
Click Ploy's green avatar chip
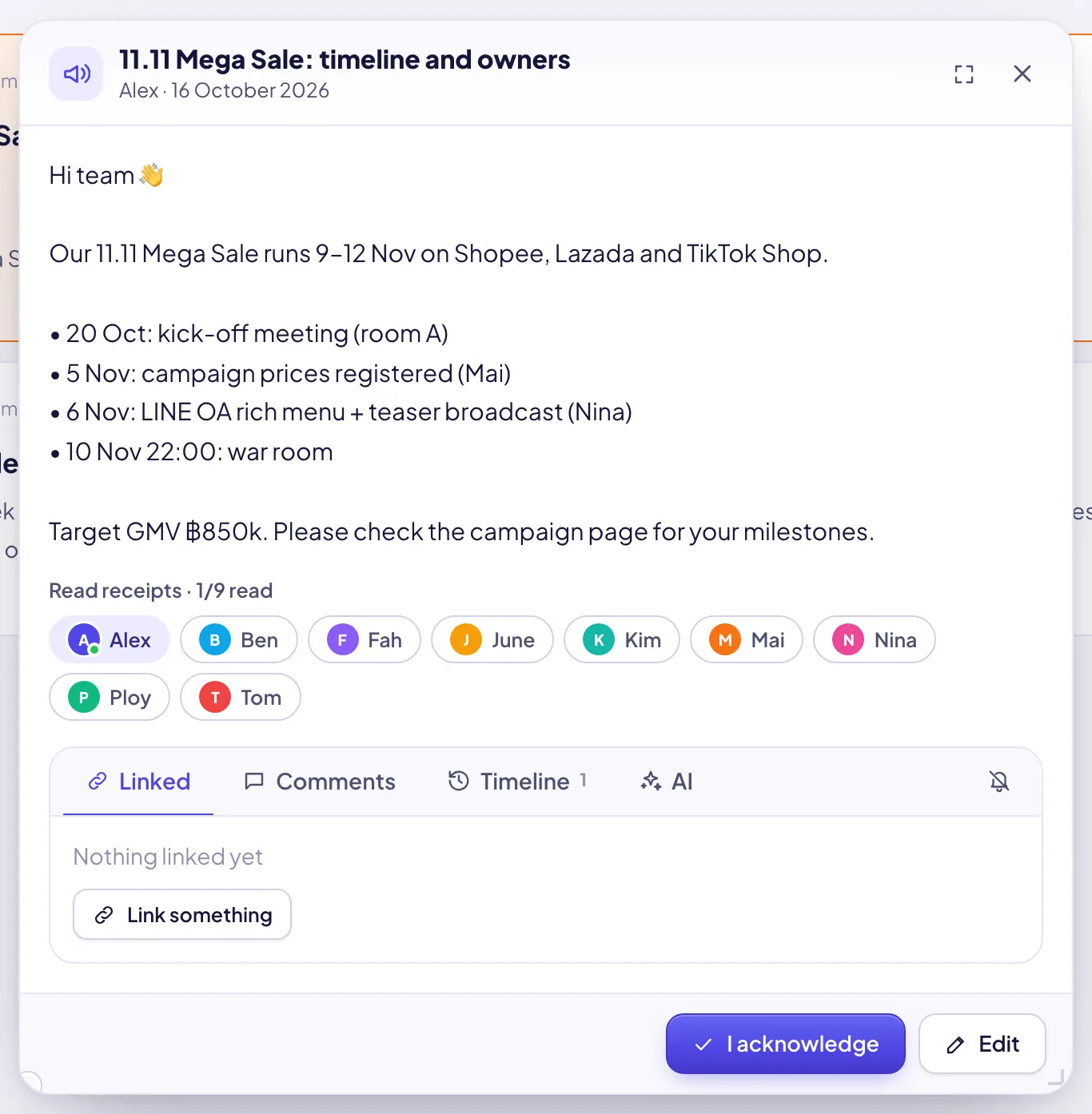point(110,697)
